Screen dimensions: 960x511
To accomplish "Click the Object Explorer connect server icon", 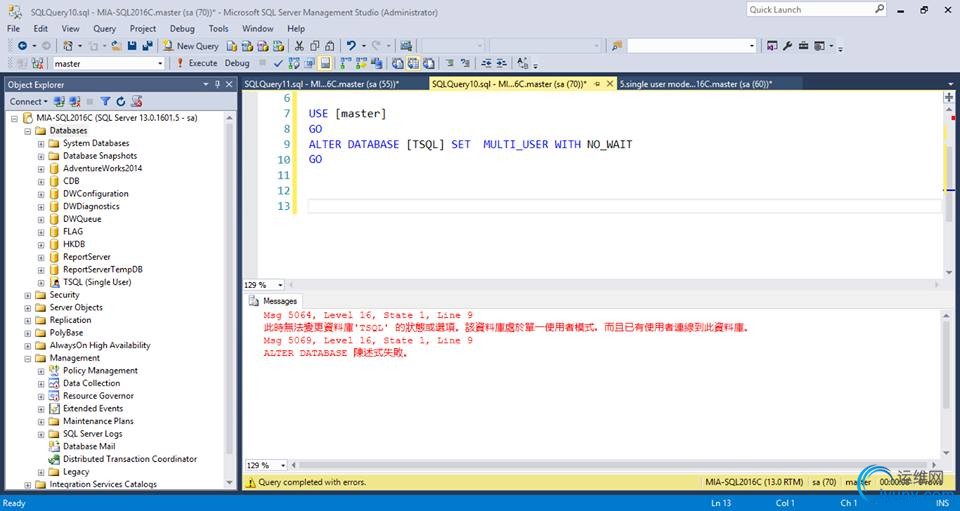I will (59, 102).
